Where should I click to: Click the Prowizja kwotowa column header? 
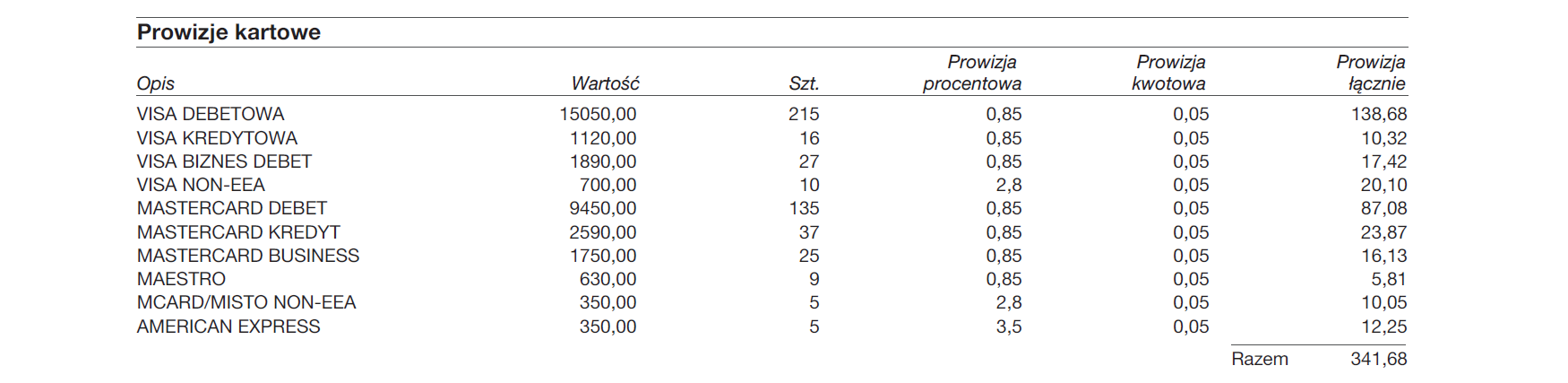[x=1168, y=73]
